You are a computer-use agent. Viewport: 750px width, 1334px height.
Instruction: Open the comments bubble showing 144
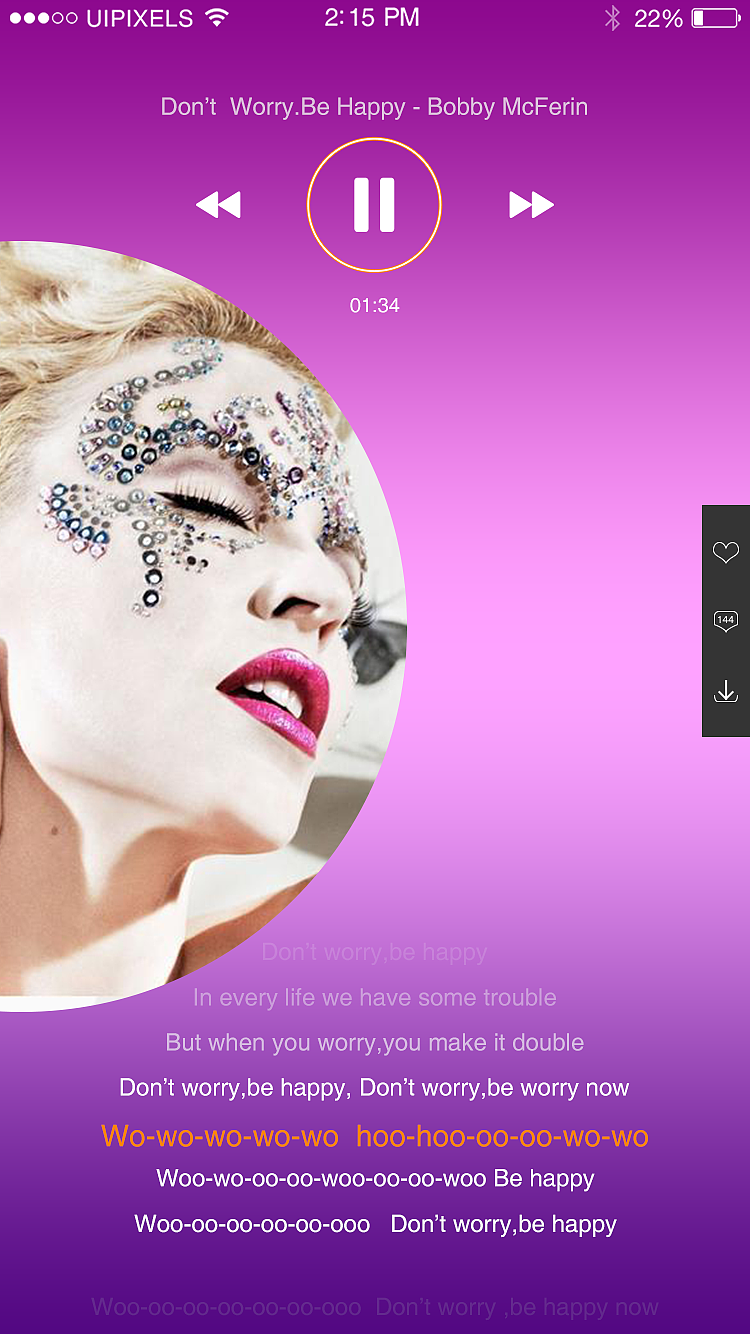(x=726, y=622)
